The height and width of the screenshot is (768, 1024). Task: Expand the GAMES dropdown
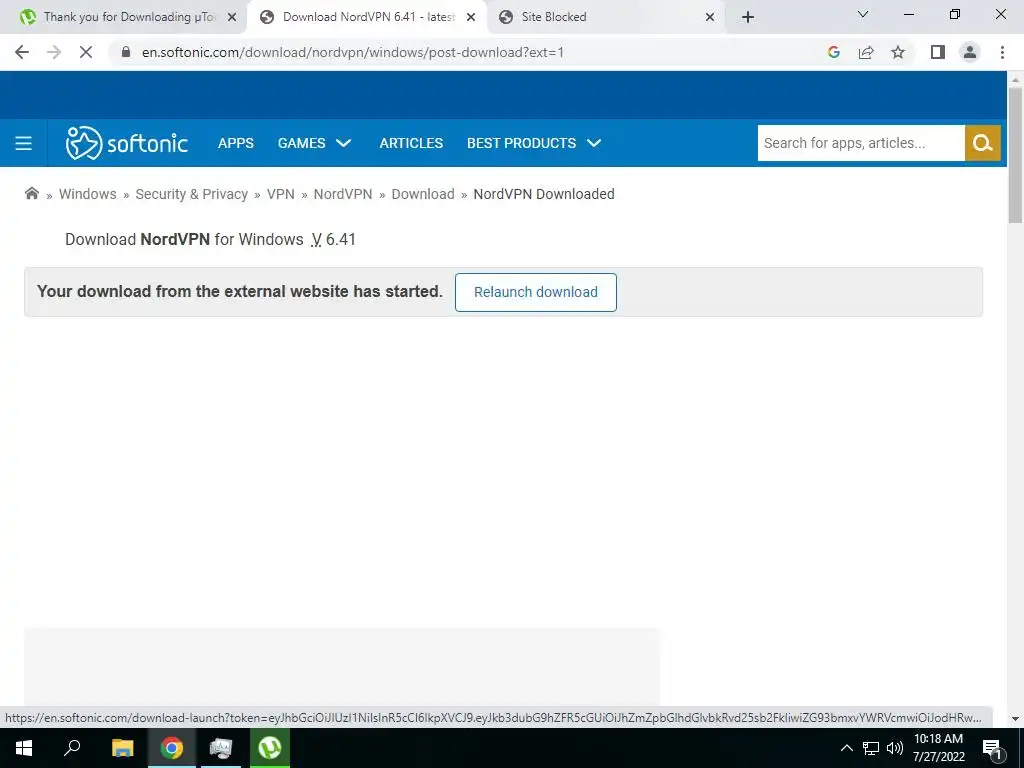click(314, 143)
